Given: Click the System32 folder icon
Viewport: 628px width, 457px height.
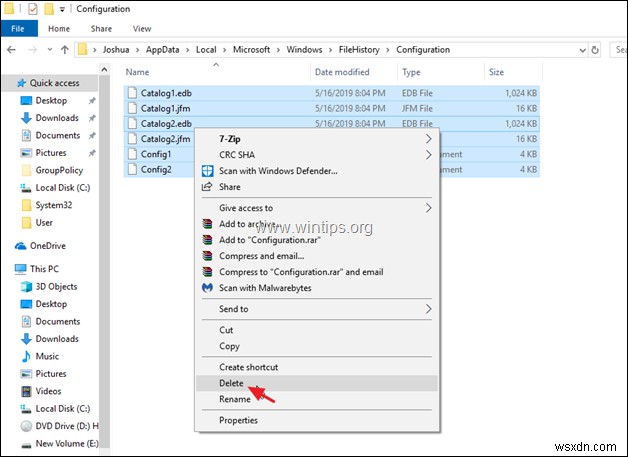Looking at the screenshot, I should pos(26,205).
